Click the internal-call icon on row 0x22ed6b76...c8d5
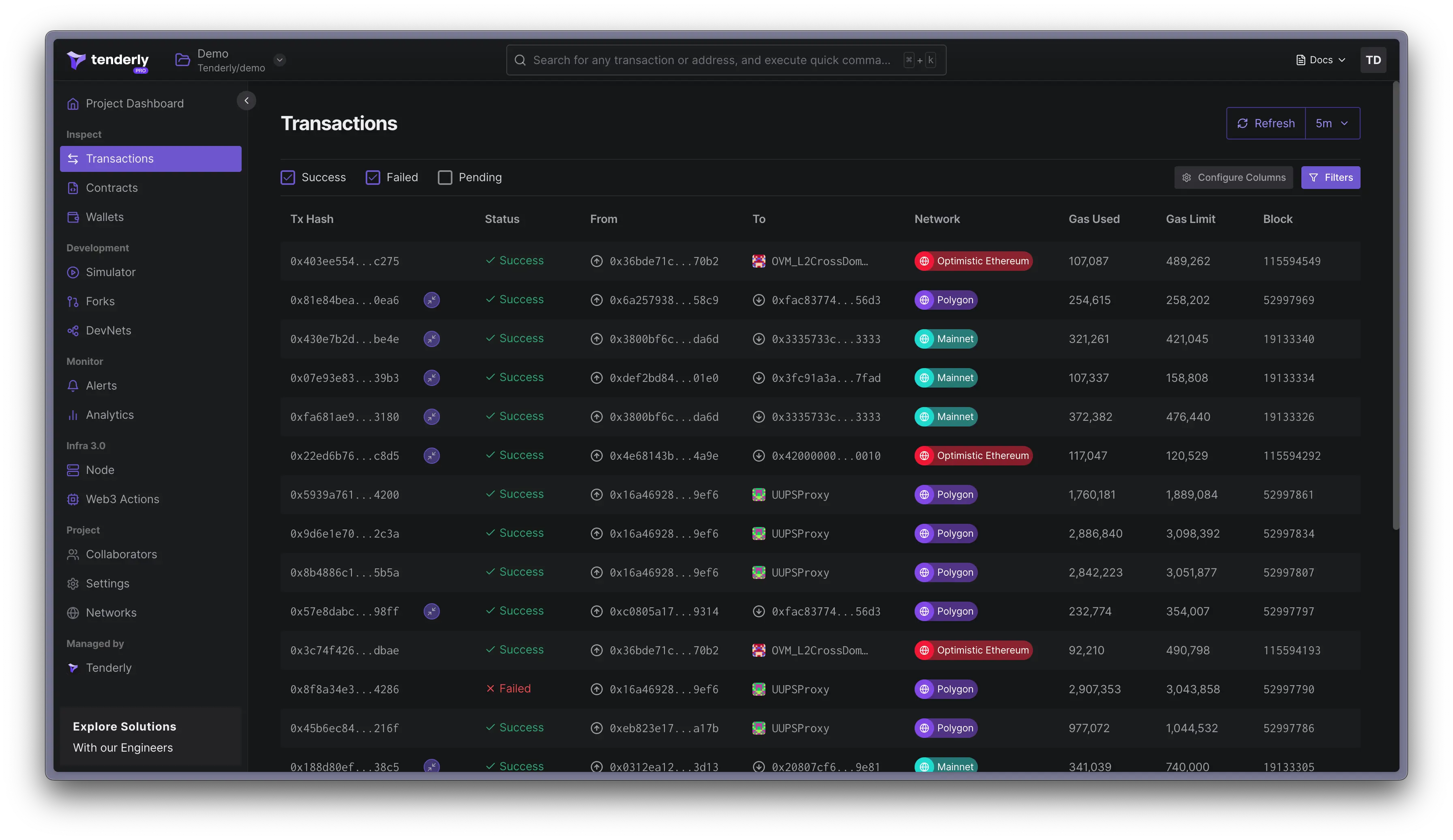This screenshot has height=840, width=1453. [x=431, y=455]
